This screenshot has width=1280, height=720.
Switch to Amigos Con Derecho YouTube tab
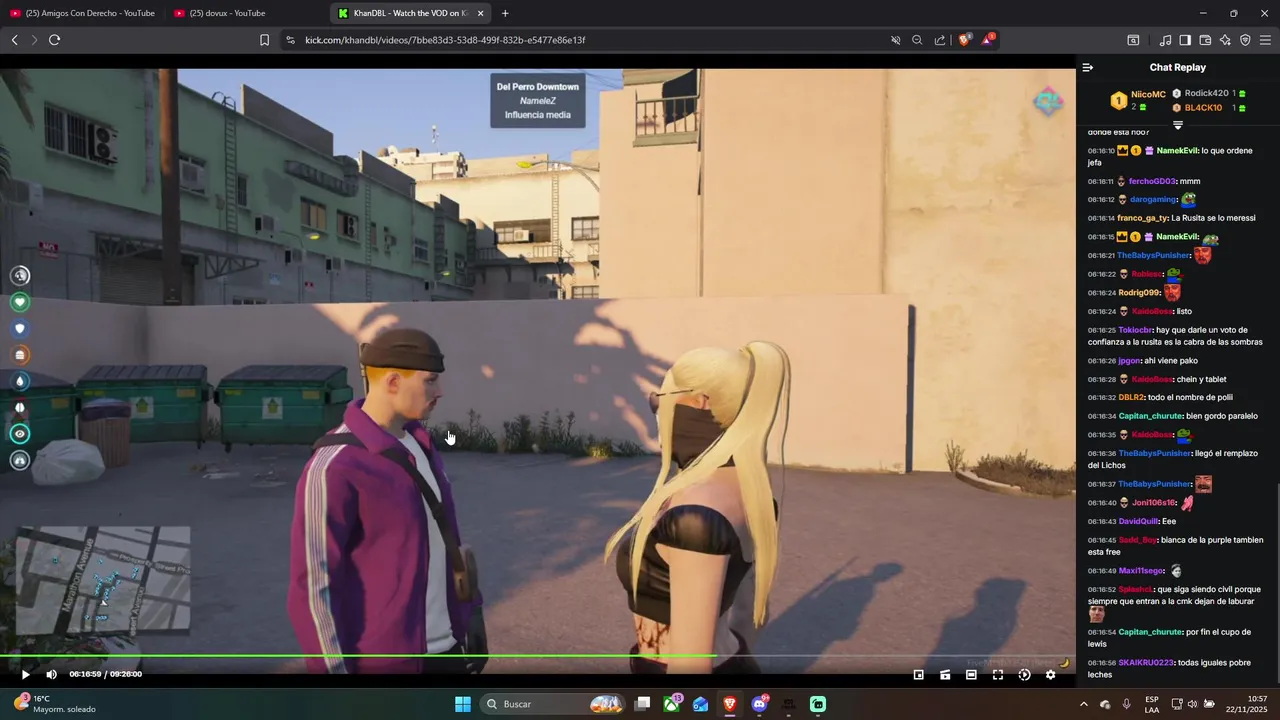[81, 13]
